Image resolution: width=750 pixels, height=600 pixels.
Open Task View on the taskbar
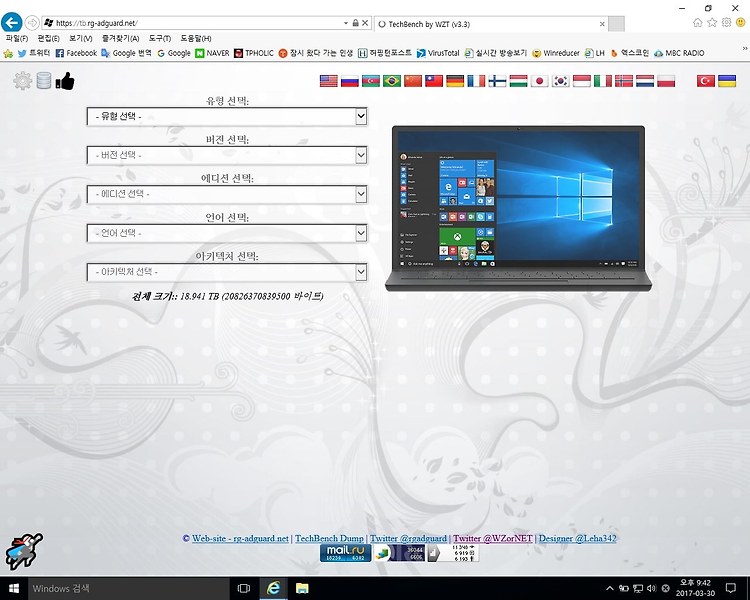[244, 589]
